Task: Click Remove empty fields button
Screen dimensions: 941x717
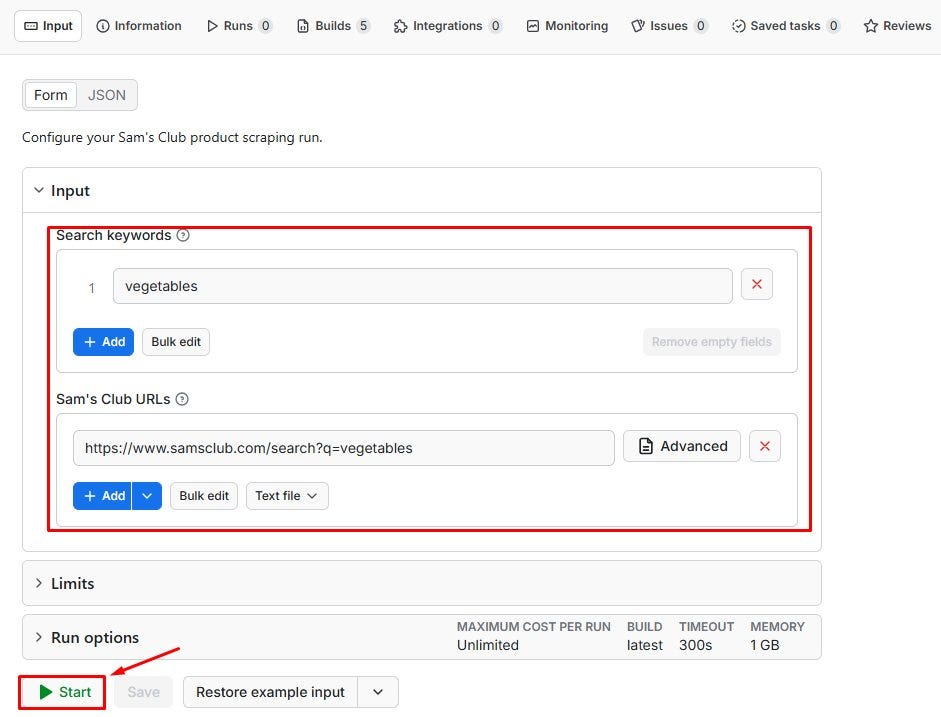Action: pyautogui.click(x=712, y=342)
